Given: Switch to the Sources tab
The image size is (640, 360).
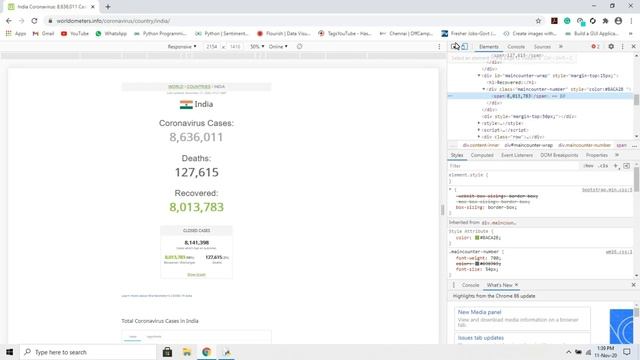Looking at the screenshot, I should pyautogui.click(x=542, y=47).
